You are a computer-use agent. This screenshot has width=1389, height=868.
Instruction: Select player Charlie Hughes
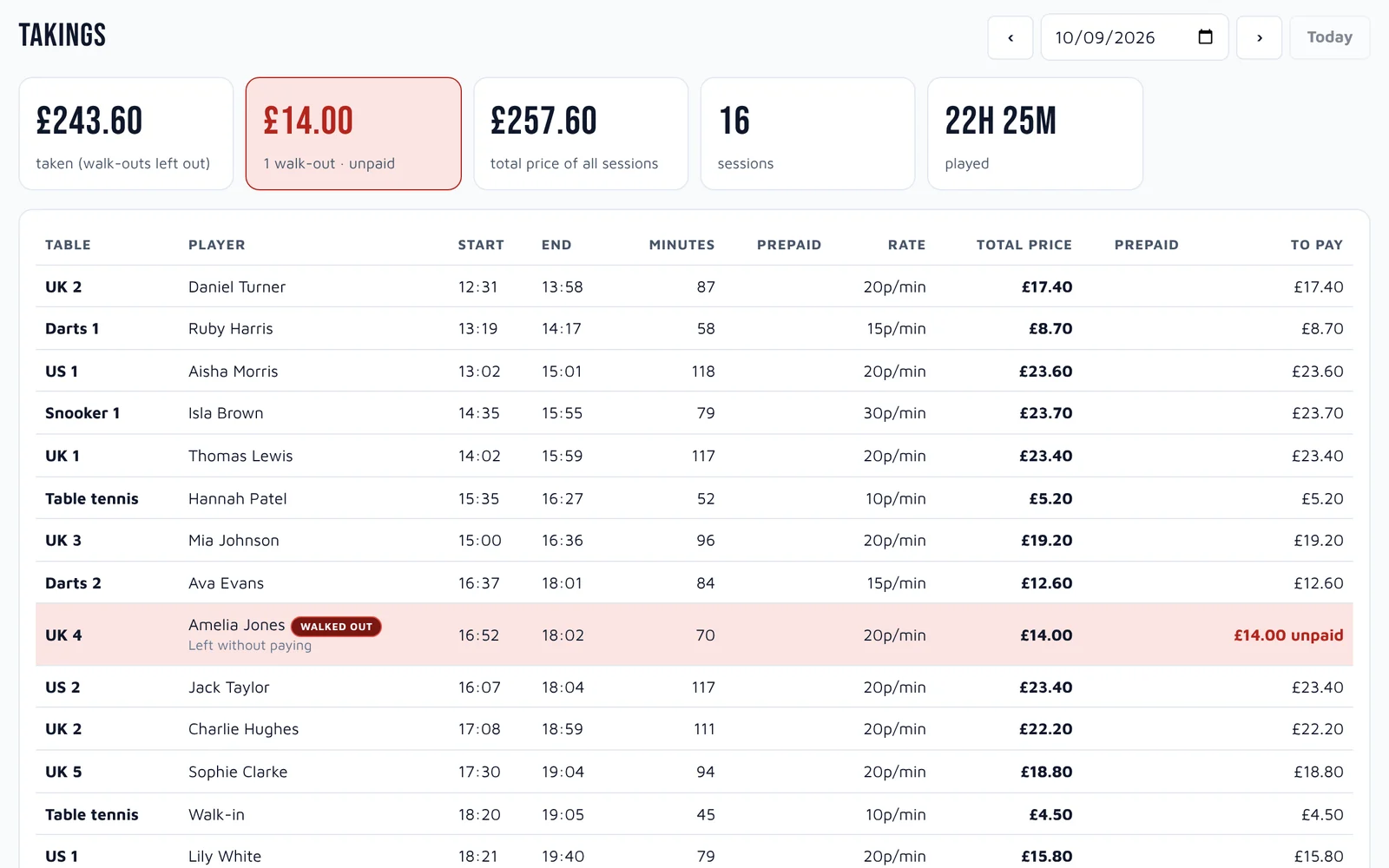click(243, 729)
